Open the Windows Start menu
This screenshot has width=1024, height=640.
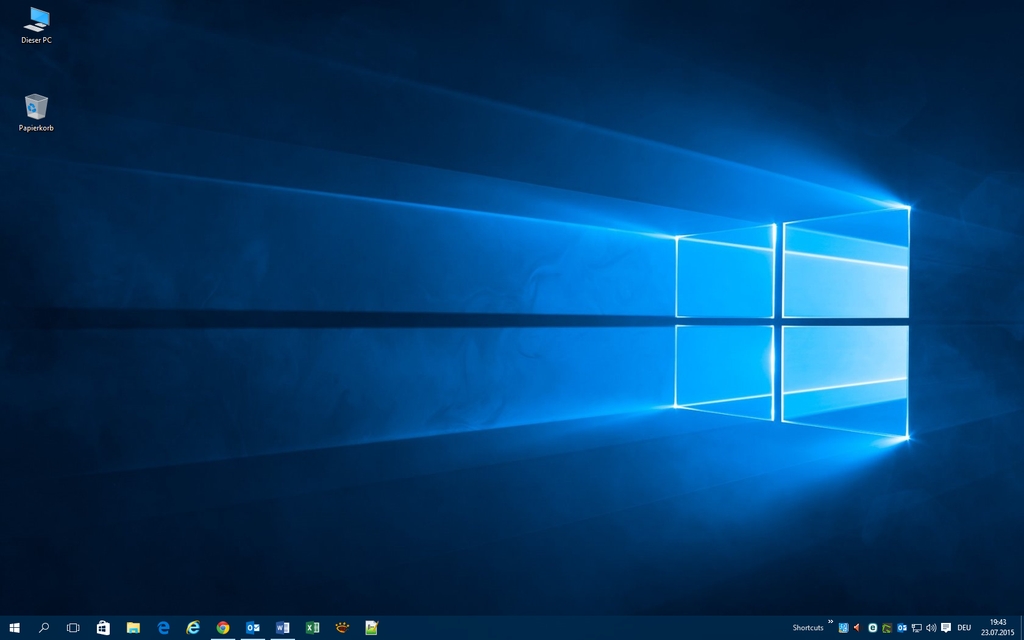tap(14, 628)
